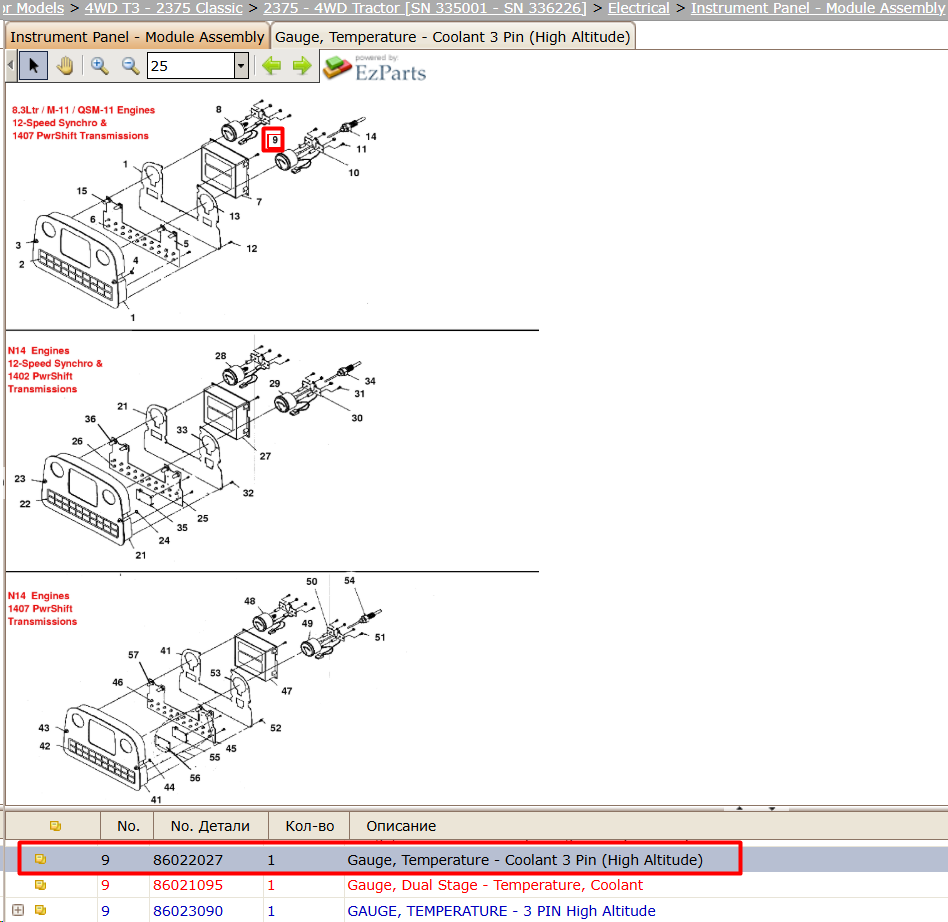Open note icon for part 86023090
Screen dimensions: 948x922
coord(41,911)
